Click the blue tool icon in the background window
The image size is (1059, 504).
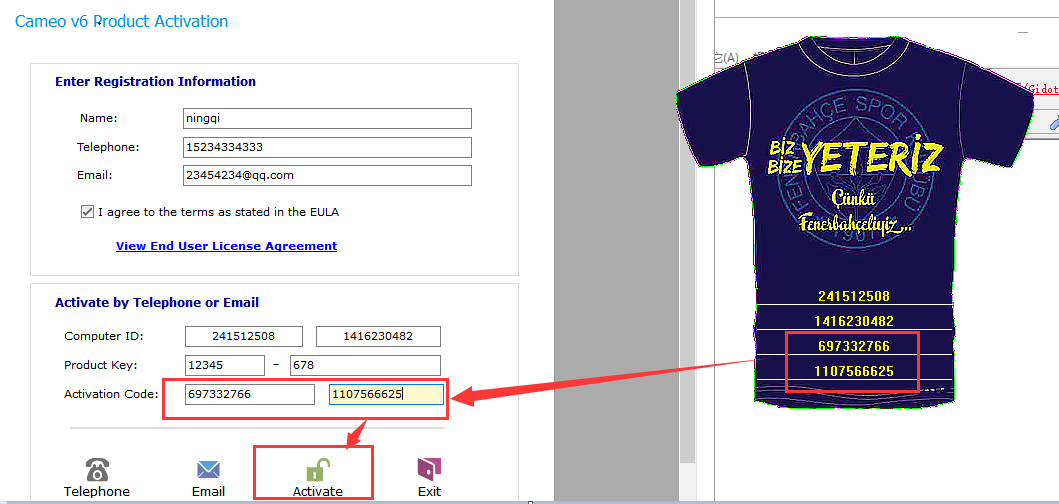coord(1054,122)
